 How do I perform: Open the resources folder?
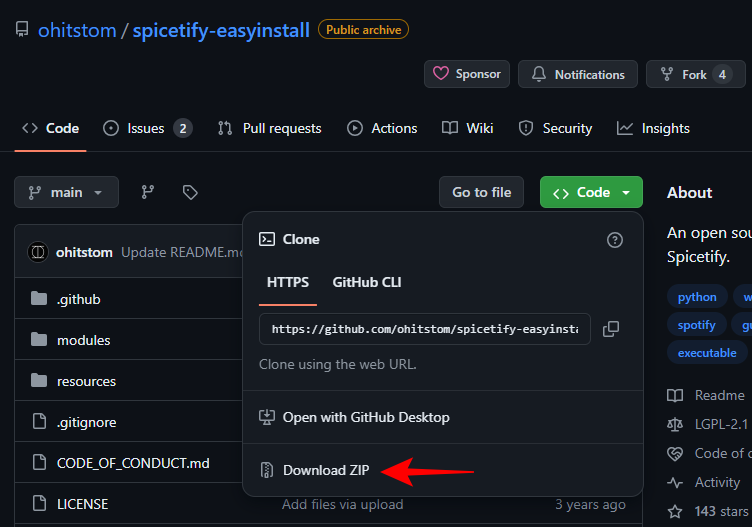click(x=86, y=381)
